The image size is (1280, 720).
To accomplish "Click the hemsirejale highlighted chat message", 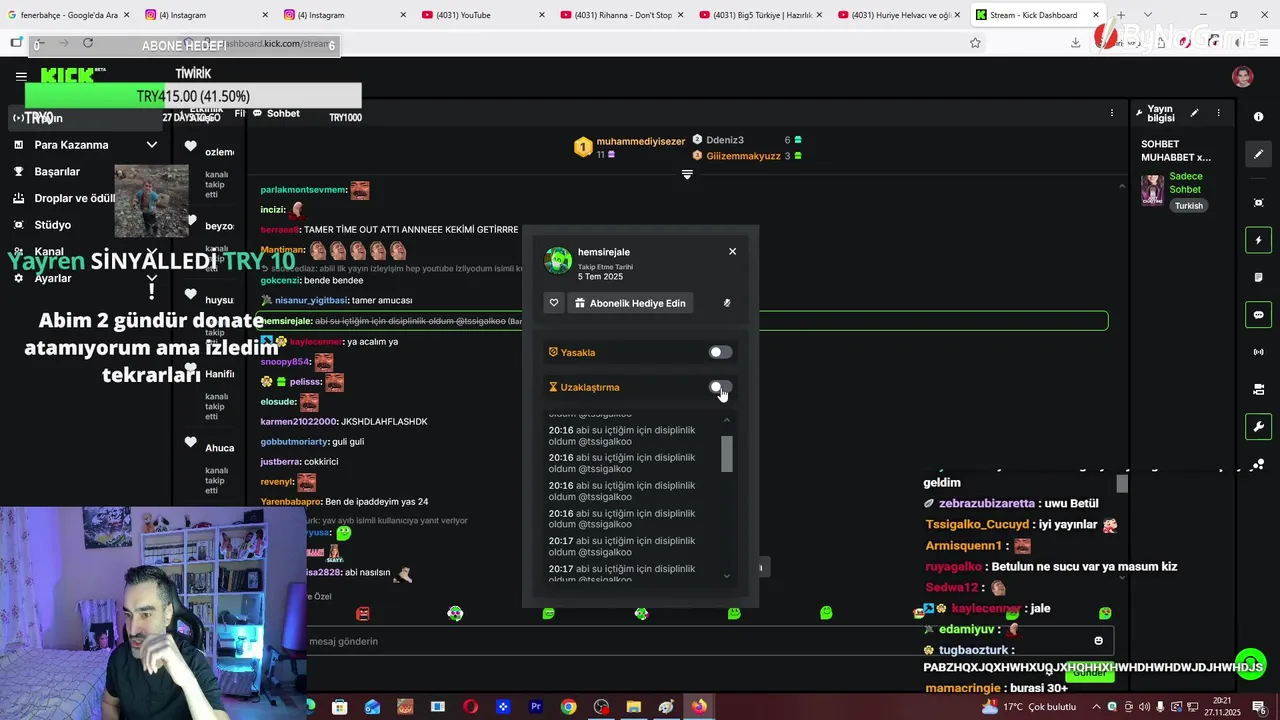I will 680,321.
